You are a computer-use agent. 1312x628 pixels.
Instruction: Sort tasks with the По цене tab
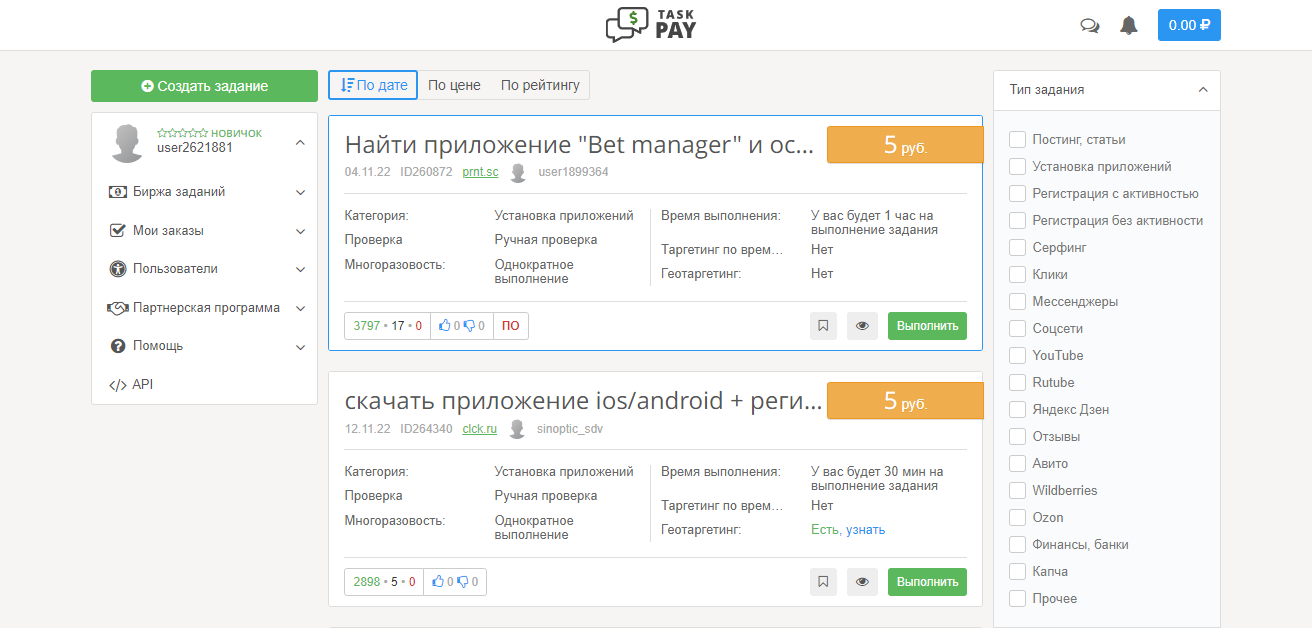[x=454, y=85]
